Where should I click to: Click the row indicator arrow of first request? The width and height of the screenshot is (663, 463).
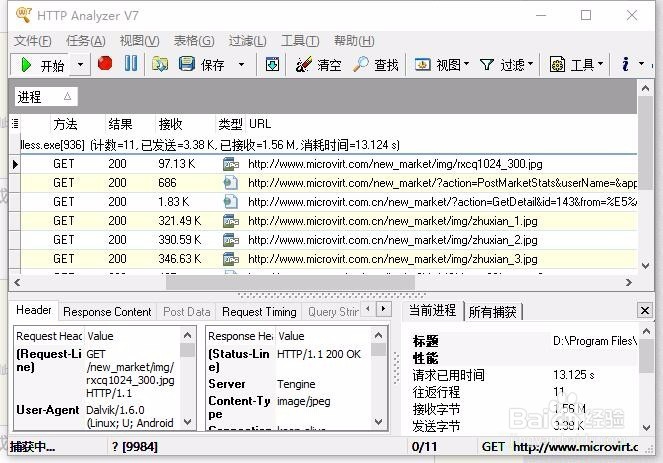(15, 164)
